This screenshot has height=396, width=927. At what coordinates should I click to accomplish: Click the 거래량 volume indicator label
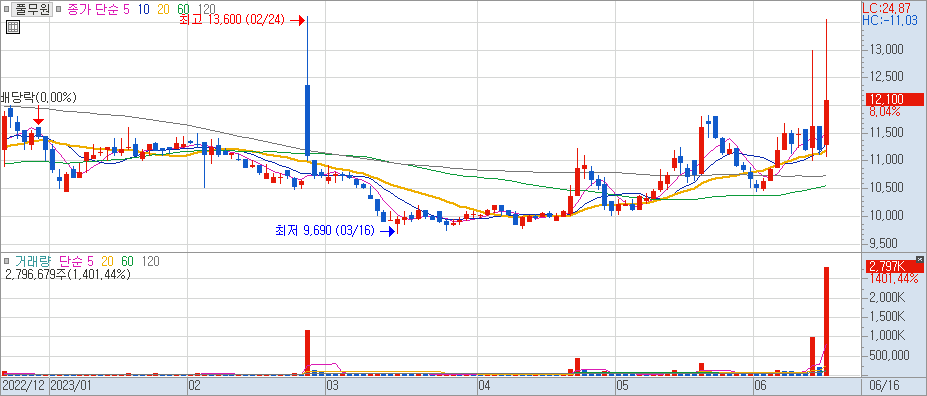click(34, 261)
